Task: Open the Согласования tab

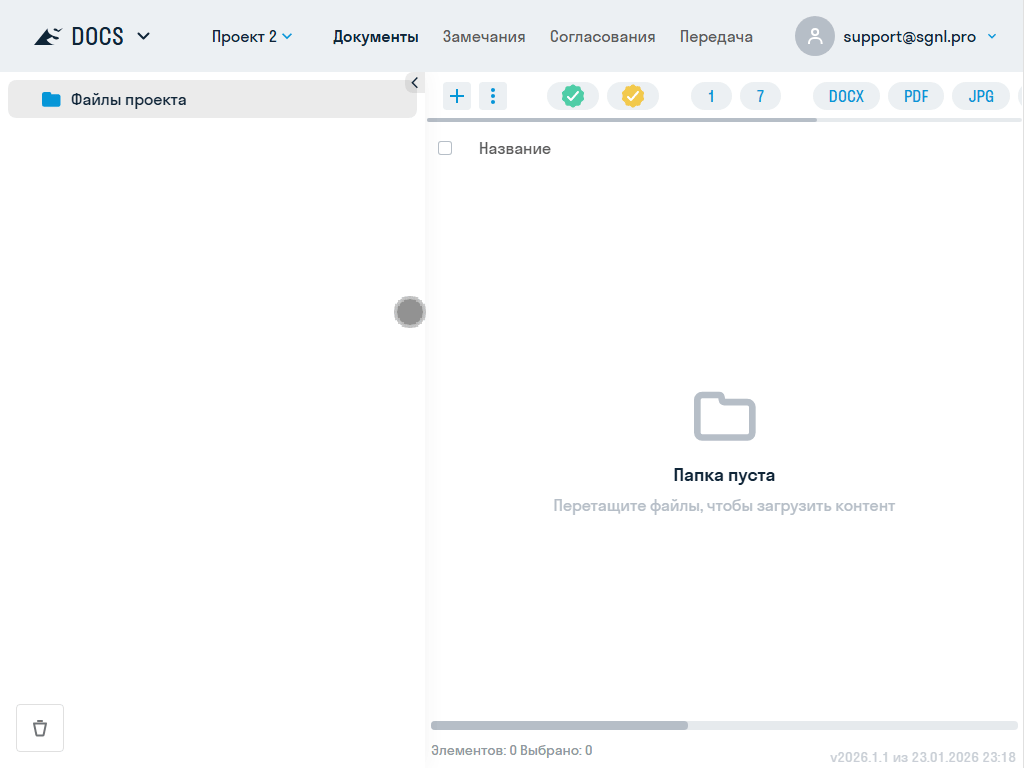Action: coord(602,37)
